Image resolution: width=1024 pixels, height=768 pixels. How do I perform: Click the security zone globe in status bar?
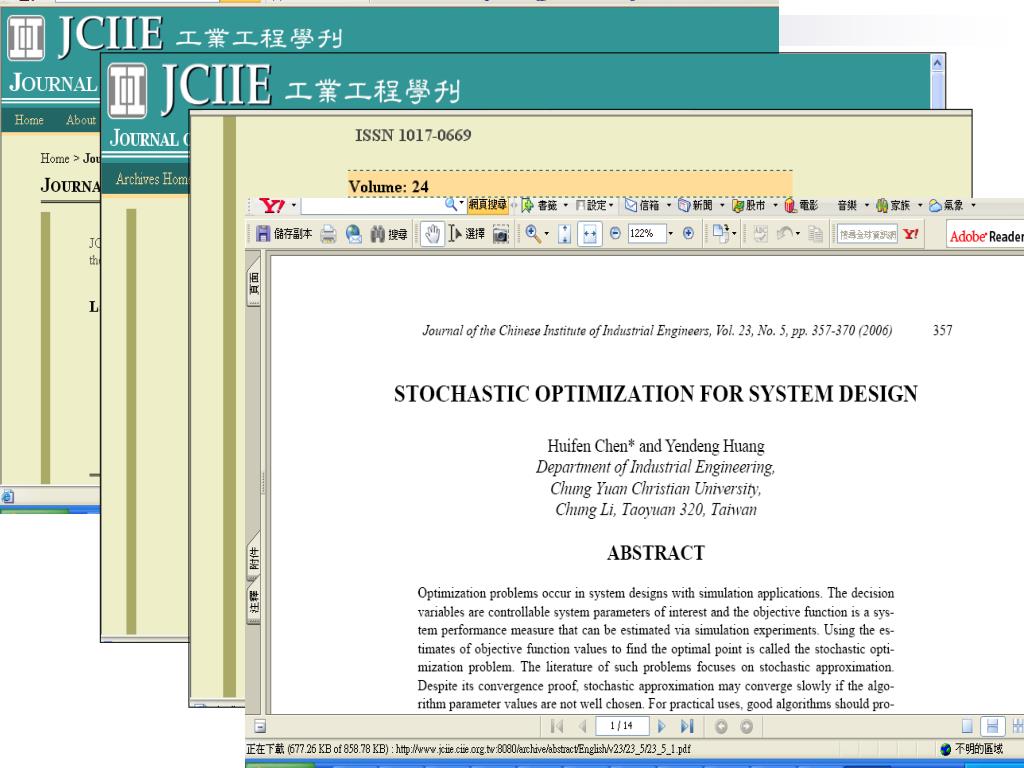click(x=946, y=749)
